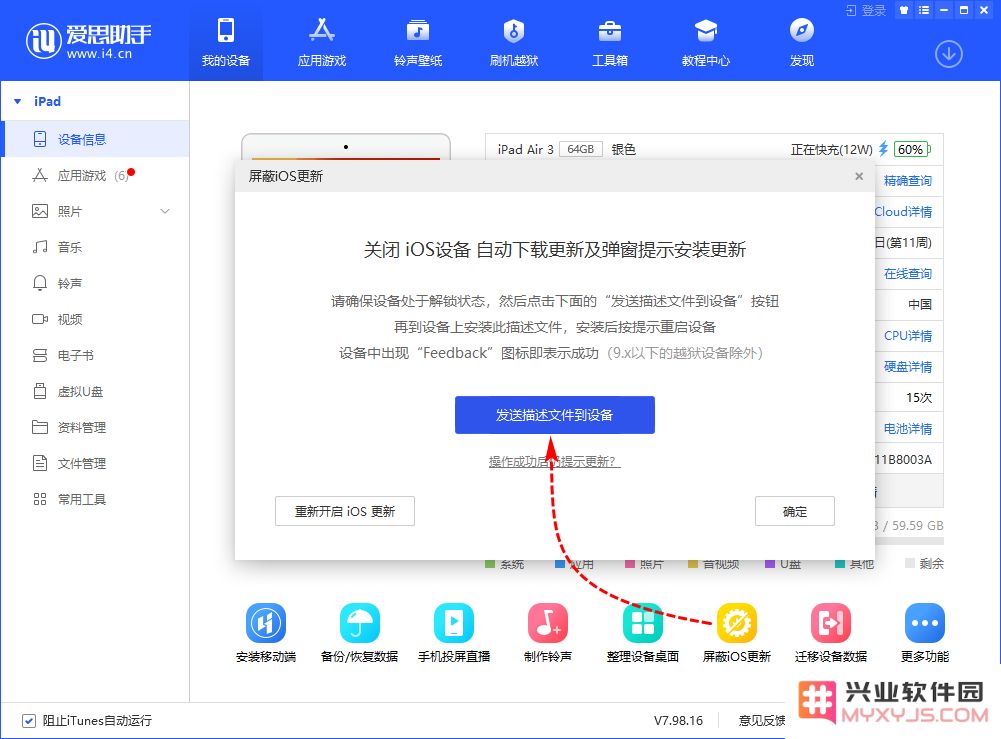Image resolution: width=1001 pixels, height=739 pixels.
Task: Click the 制作铃声 music icon
Action: [x=548, y=623]
